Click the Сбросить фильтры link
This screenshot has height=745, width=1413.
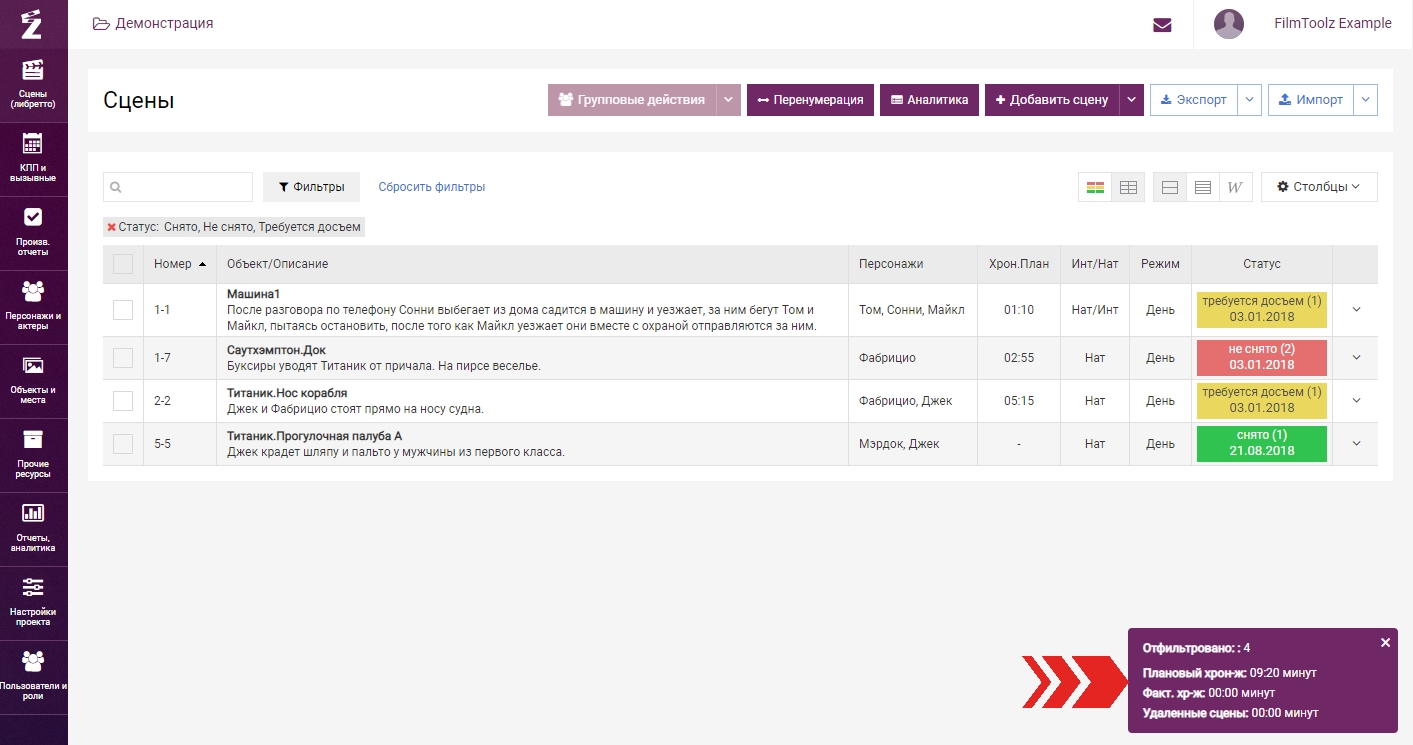pyautogui.click(x=431, y=187)
